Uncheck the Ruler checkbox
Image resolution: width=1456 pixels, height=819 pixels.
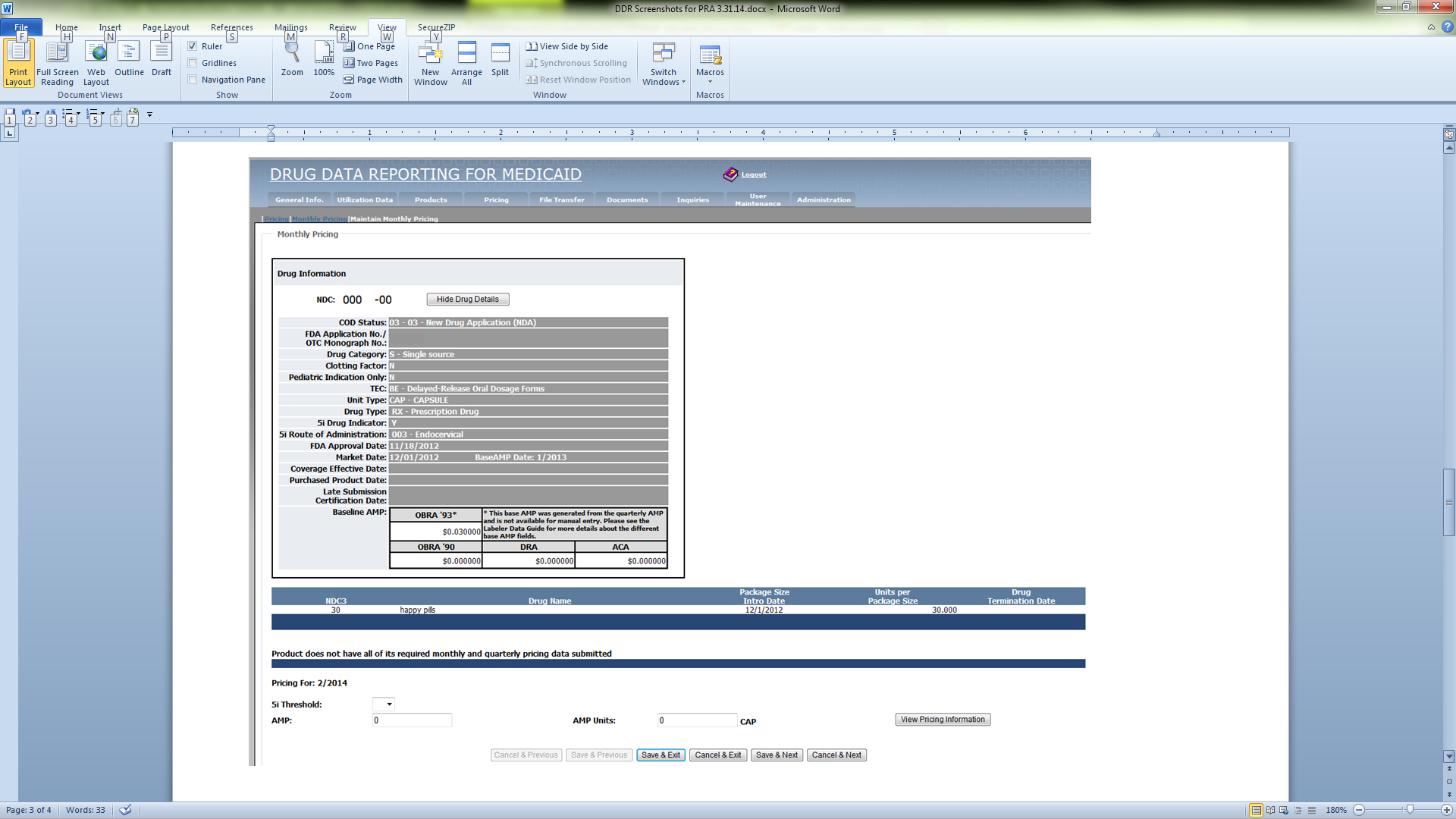(x=193, y=46)
